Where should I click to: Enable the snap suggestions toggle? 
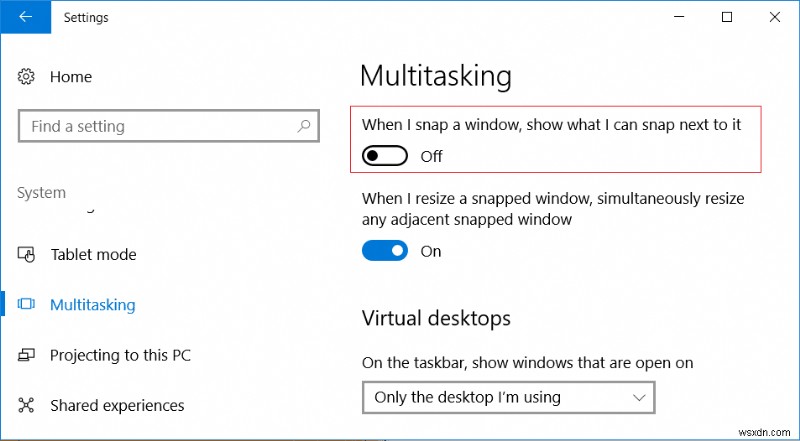pyautogui.click(x=385, y=156)
